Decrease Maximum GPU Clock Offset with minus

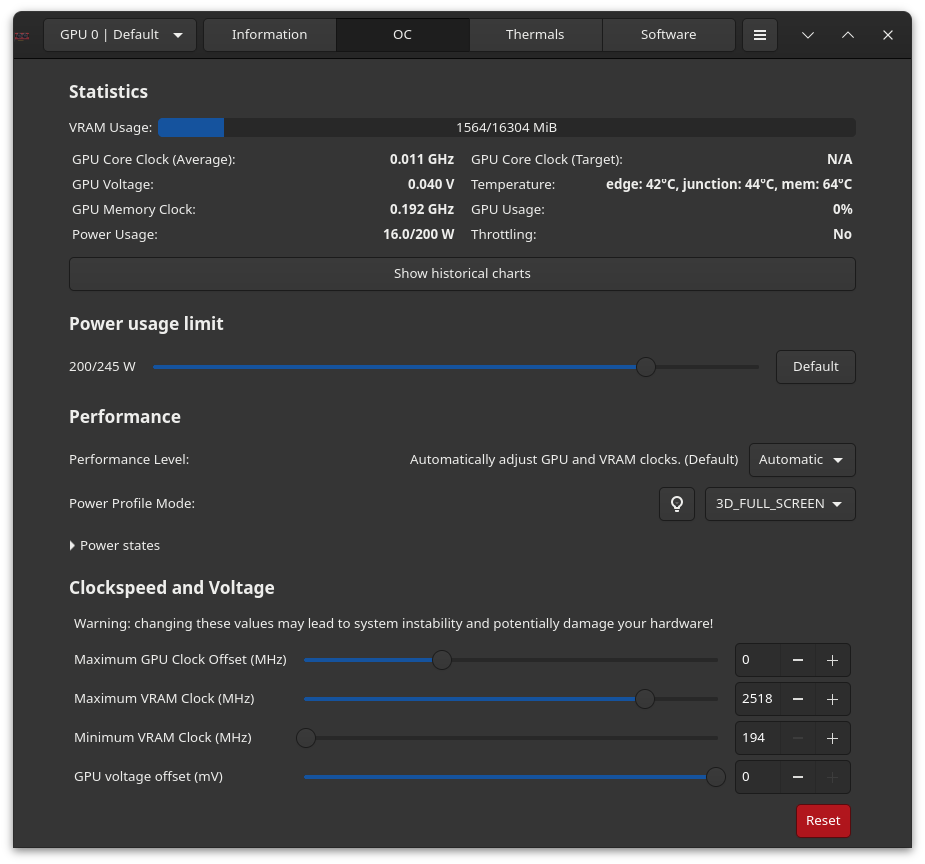(x=797, y=660)
